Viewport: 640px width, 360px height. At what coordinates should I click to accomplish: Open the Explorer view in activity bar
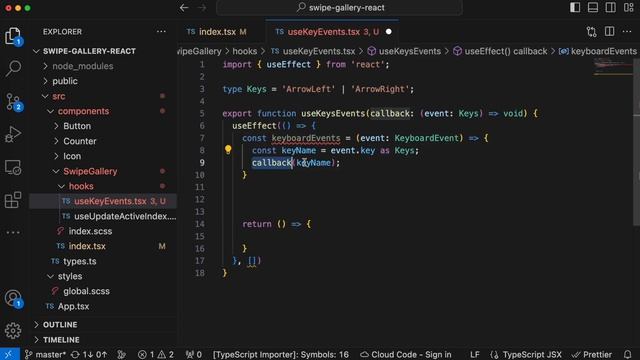(x=13, y=36)
